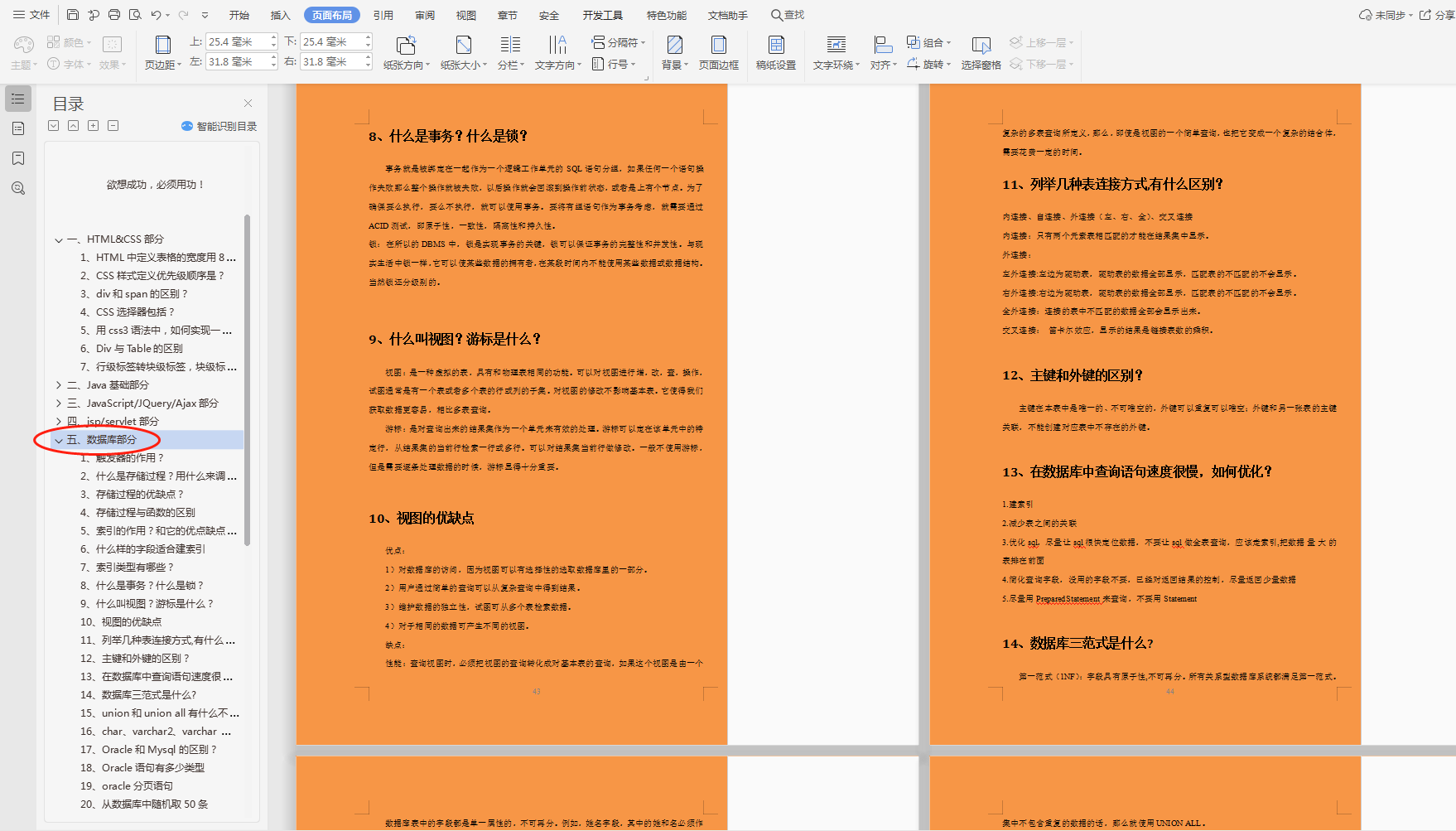Image resolution: width=1456 pixels, height=831 pixels.
Task: Jump to outline item 10、视图的优缺点
Action: [121, 621]
